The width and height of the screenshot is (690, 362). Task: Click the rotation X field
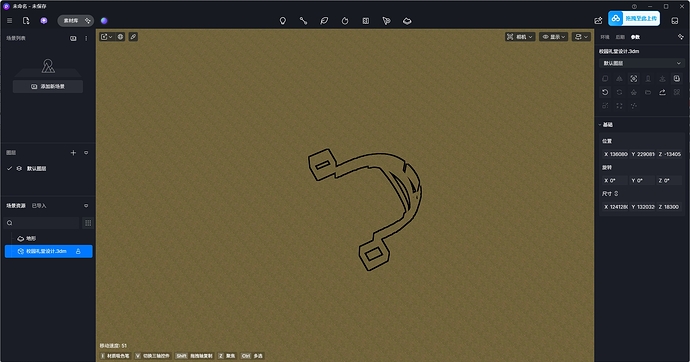point(615,180)
